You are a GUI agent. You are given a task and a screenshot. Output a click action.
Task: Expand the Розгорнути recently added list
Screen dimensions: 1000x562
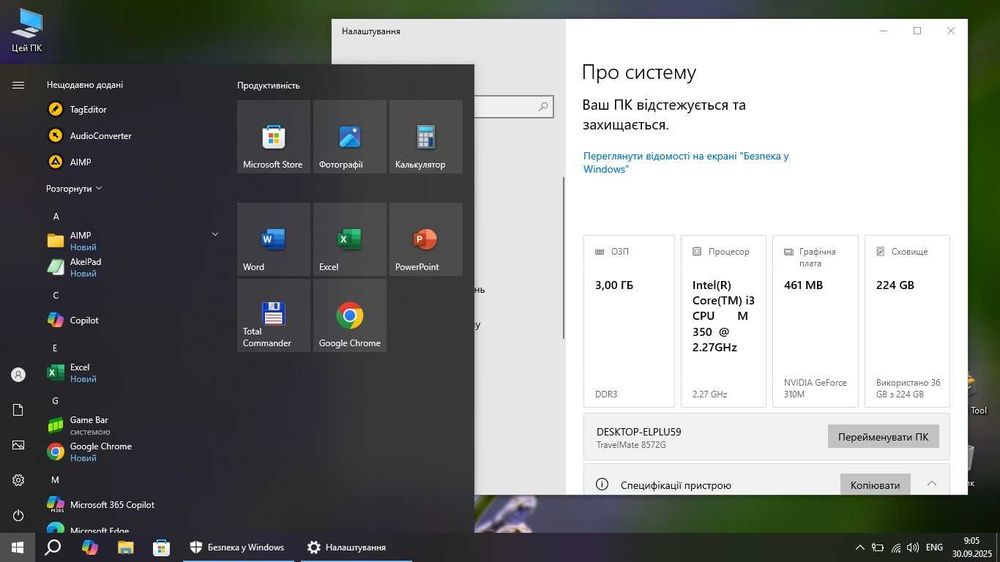pos(74,189)
